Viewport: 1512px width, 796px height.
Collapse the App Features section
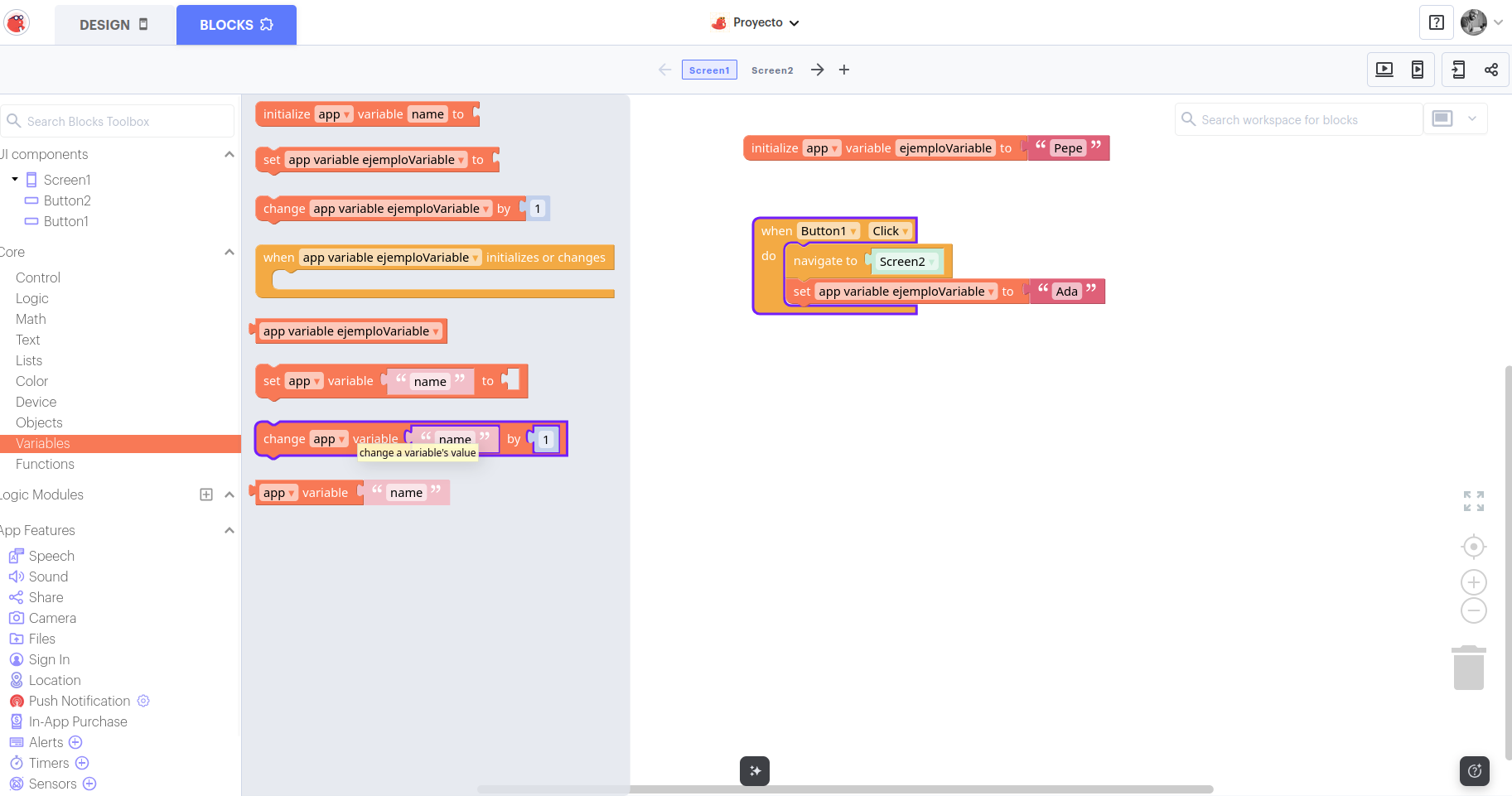[x=229, y=530]
